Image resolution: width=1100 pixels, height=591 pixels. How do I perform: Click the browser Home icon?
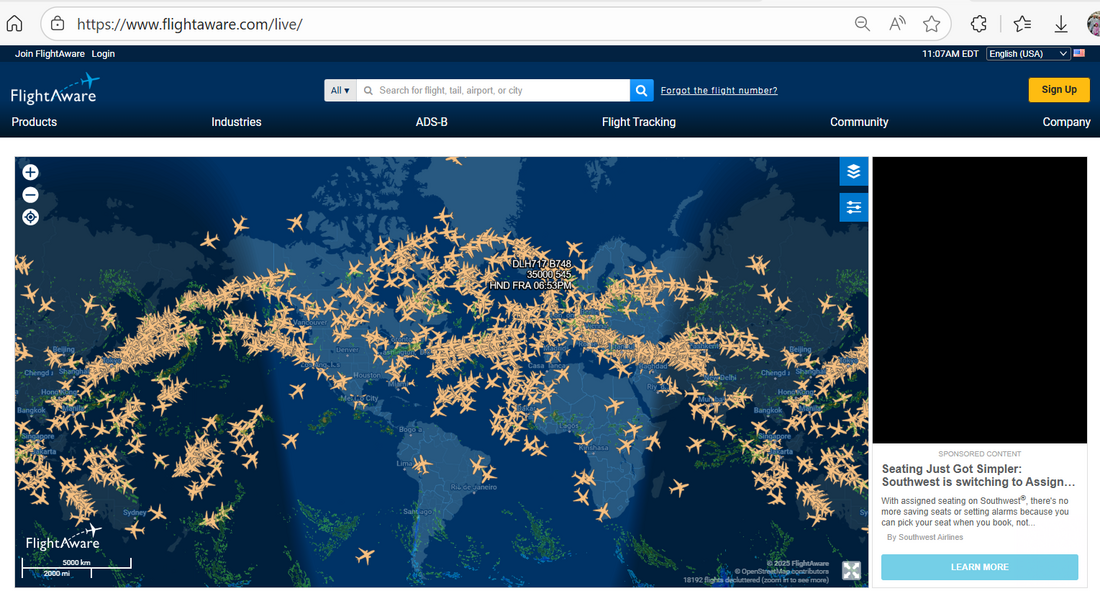[14, 24]
